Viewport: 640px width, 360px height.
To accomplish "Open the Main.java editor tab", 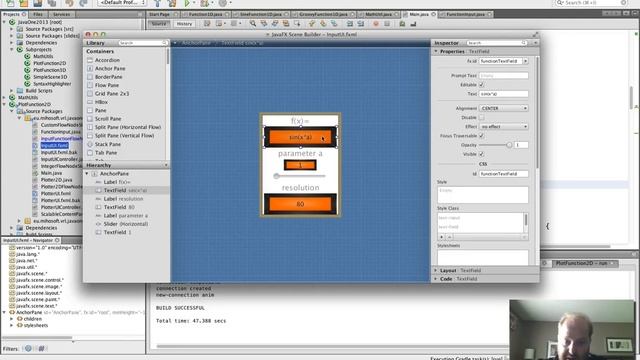I will pos(419,14).
